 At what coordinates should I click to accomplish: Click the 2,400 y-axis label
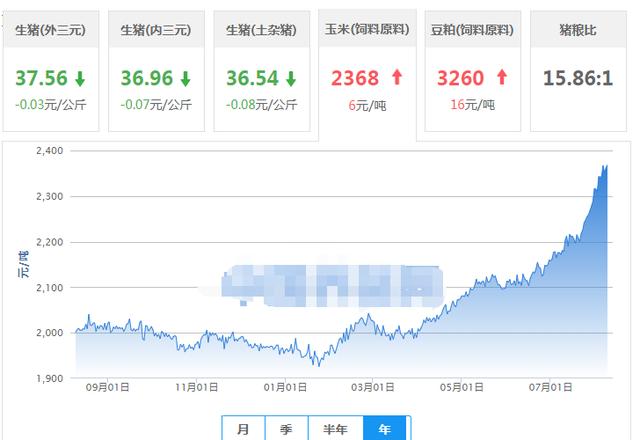pyautogui.click(x=50, y=151)
